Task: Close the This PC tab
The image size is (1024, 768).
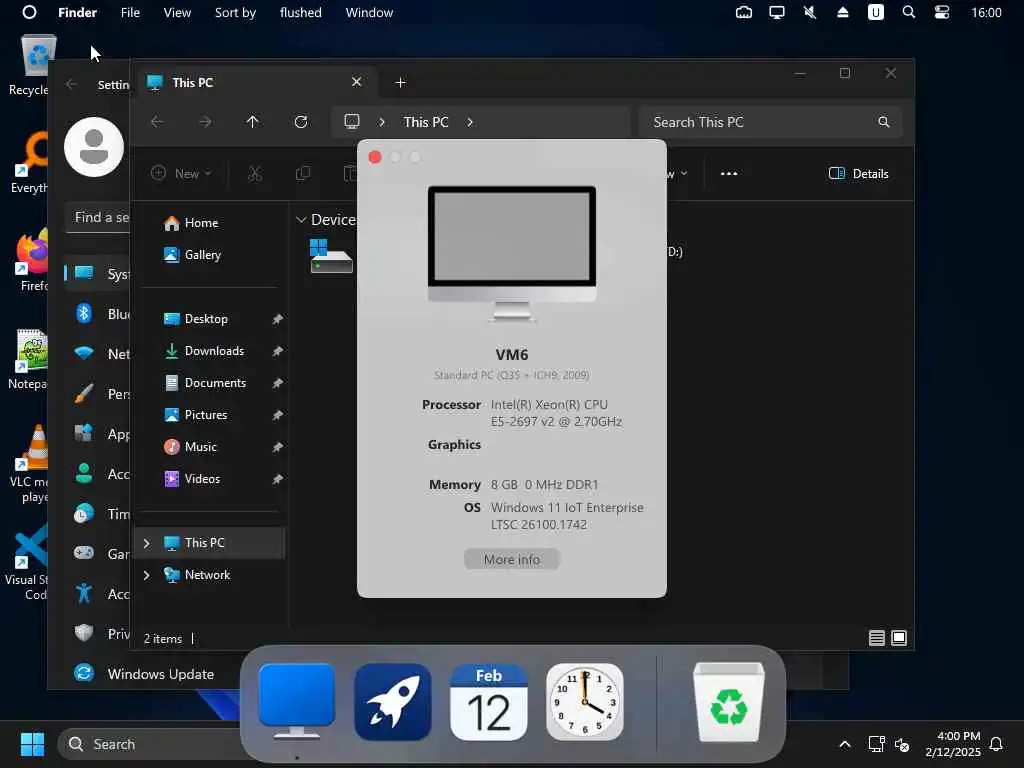Action: [357, 82]
